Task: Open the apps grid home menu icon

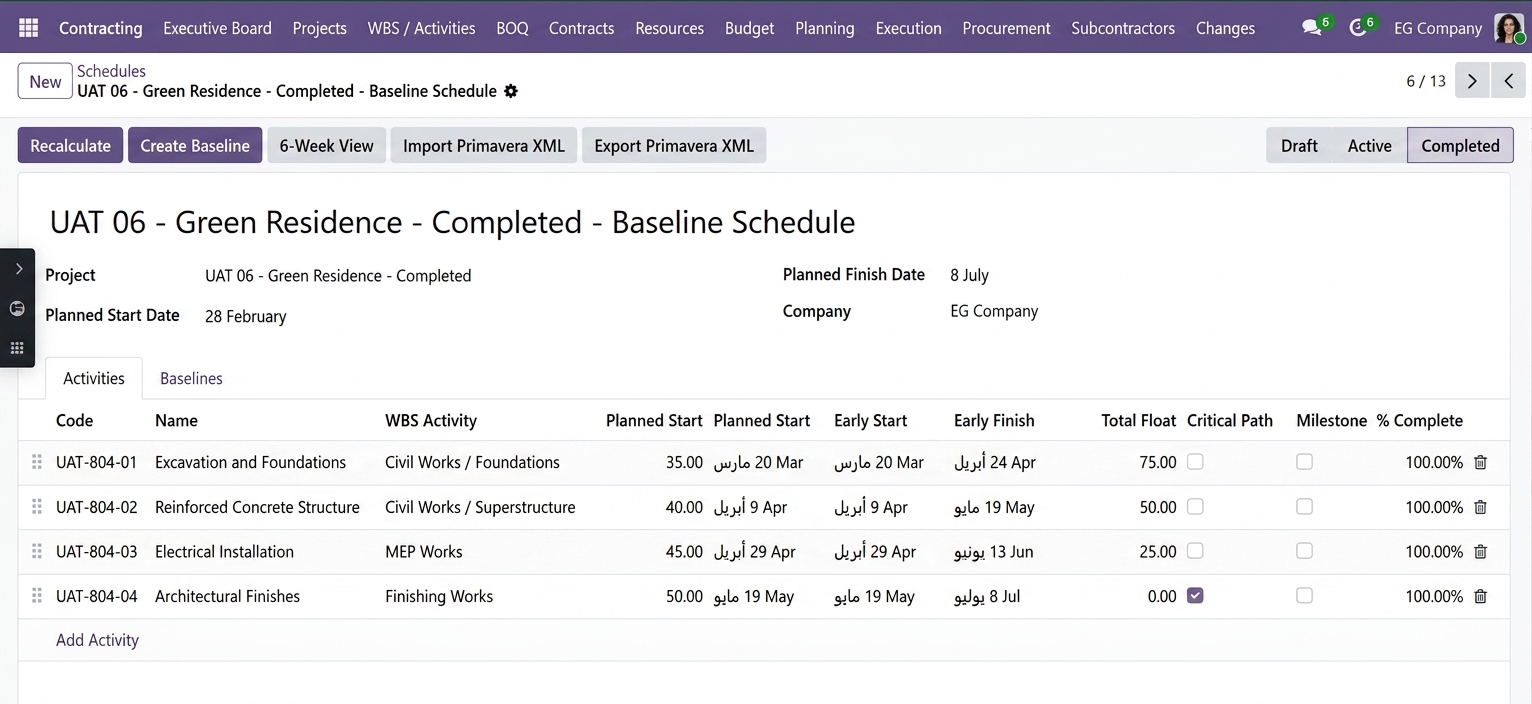Action: coord(29,28)
